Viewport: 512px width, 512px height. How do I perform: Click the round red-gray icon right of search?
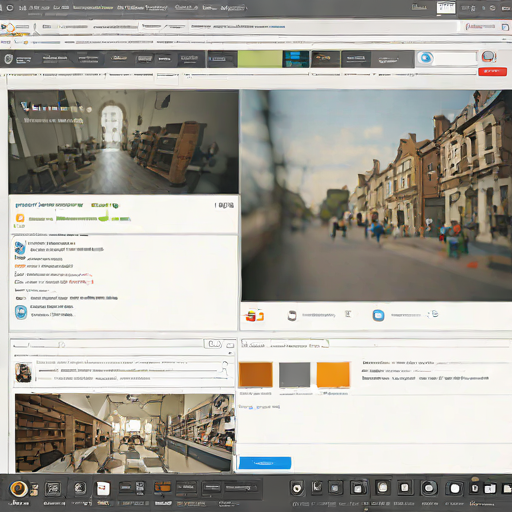pyautogui.click(x=488, y=57)
